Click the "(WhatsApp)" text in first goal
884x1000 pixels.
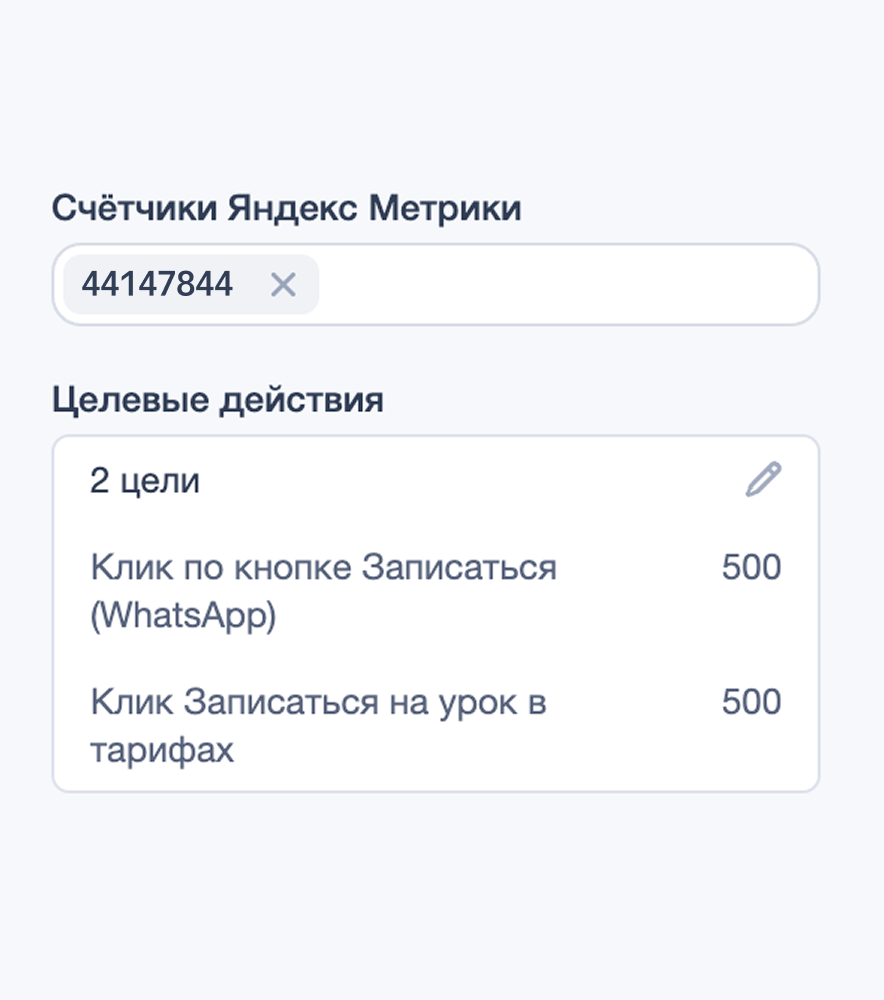coord(183,616)
